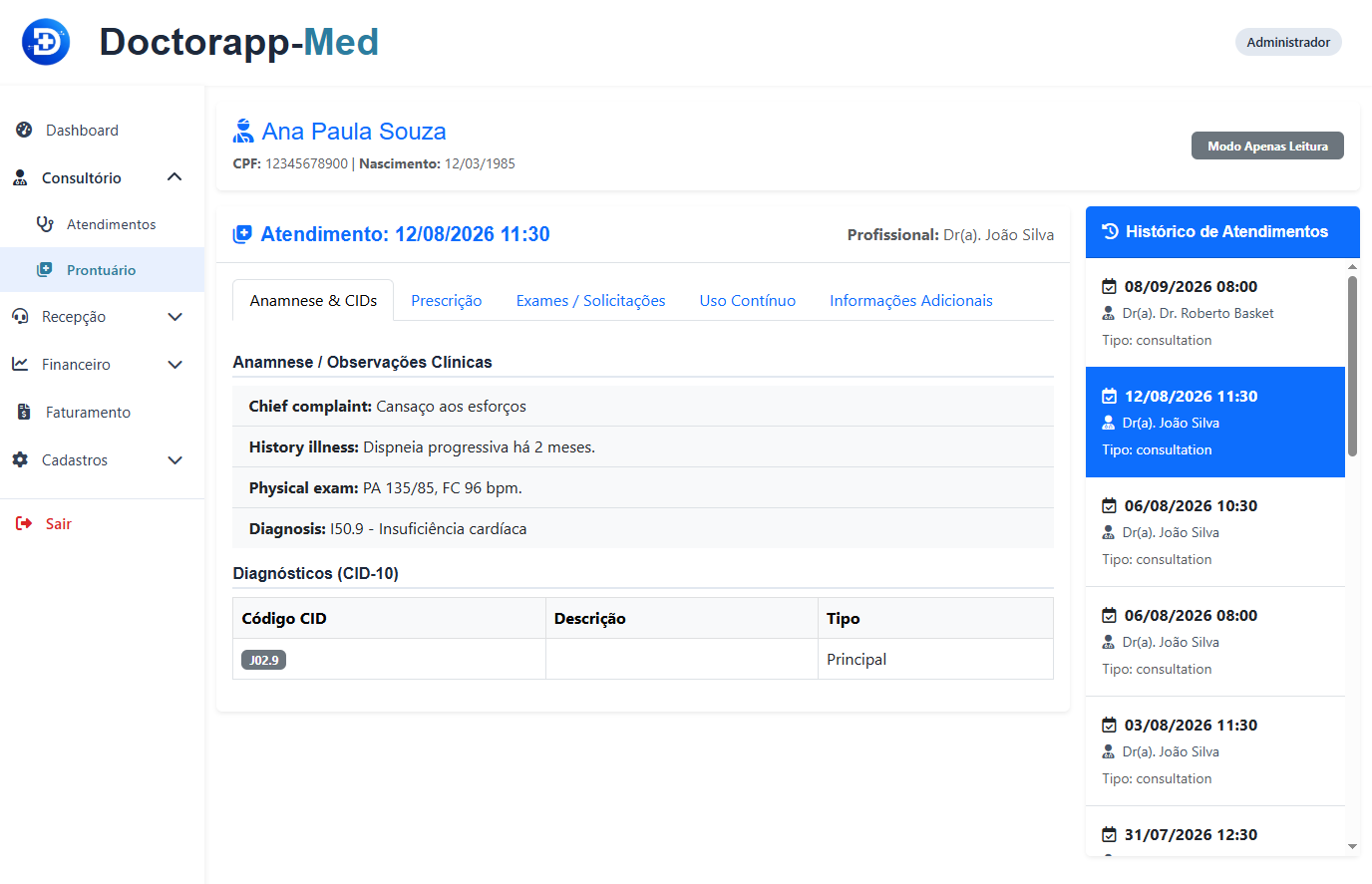Click the Atendimentos stethoscope icon
The width and height of the screenshot is (1372, 884).
45,224
